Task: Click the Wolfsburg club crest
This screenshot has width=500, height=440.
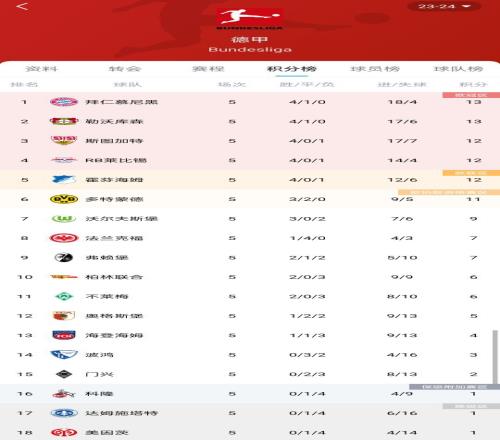Action: pos(64,219)
